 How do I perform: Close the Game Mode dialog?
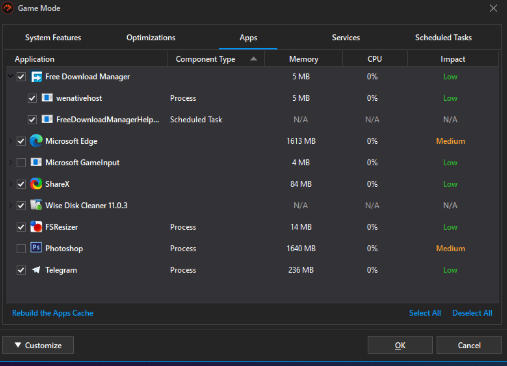click(493, 8)
